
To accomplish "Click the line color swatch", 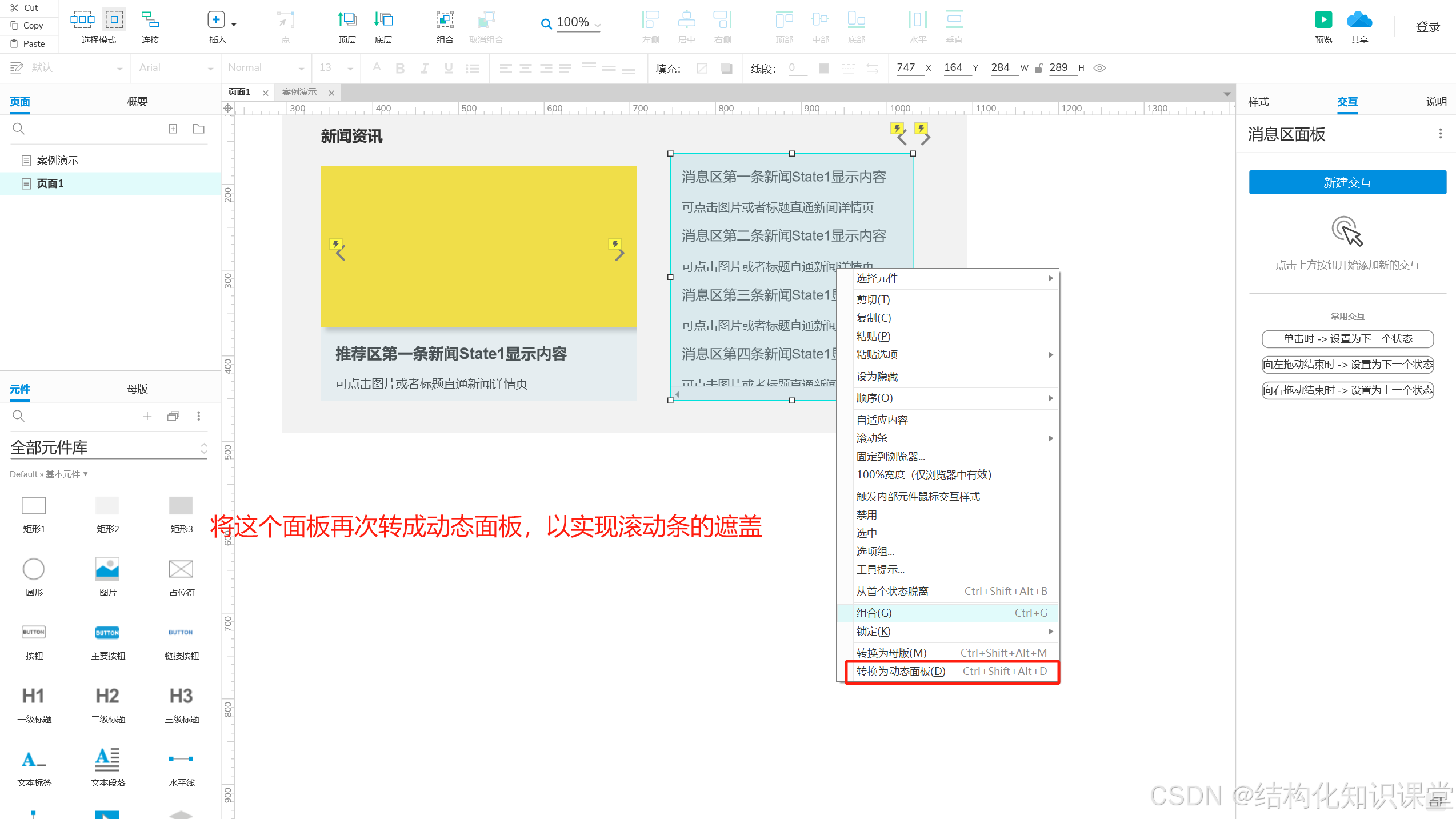I will (823, 69).
